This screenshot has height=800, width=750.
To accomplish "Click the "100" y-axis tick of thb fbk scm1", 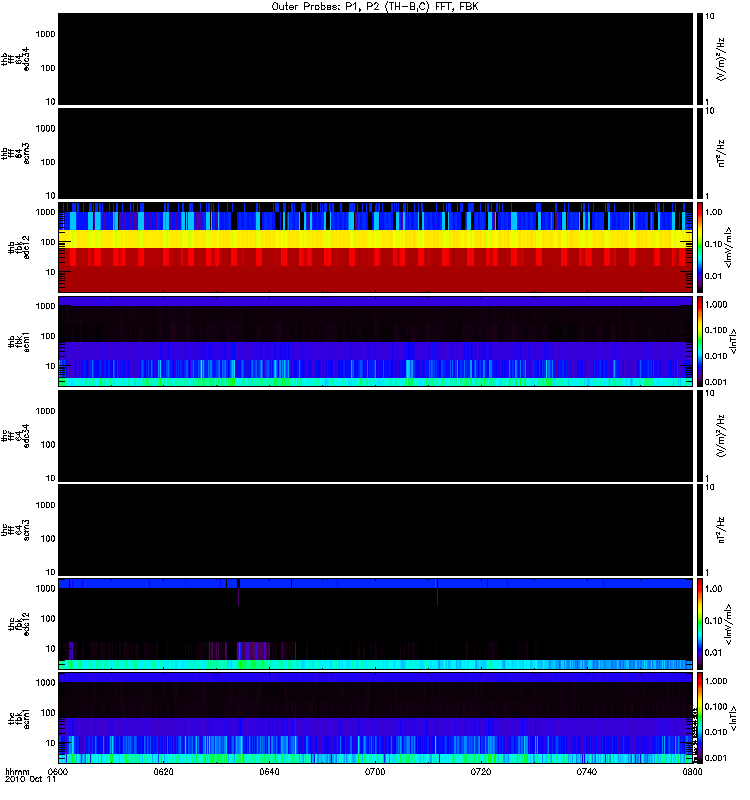I will pos(48,336).
